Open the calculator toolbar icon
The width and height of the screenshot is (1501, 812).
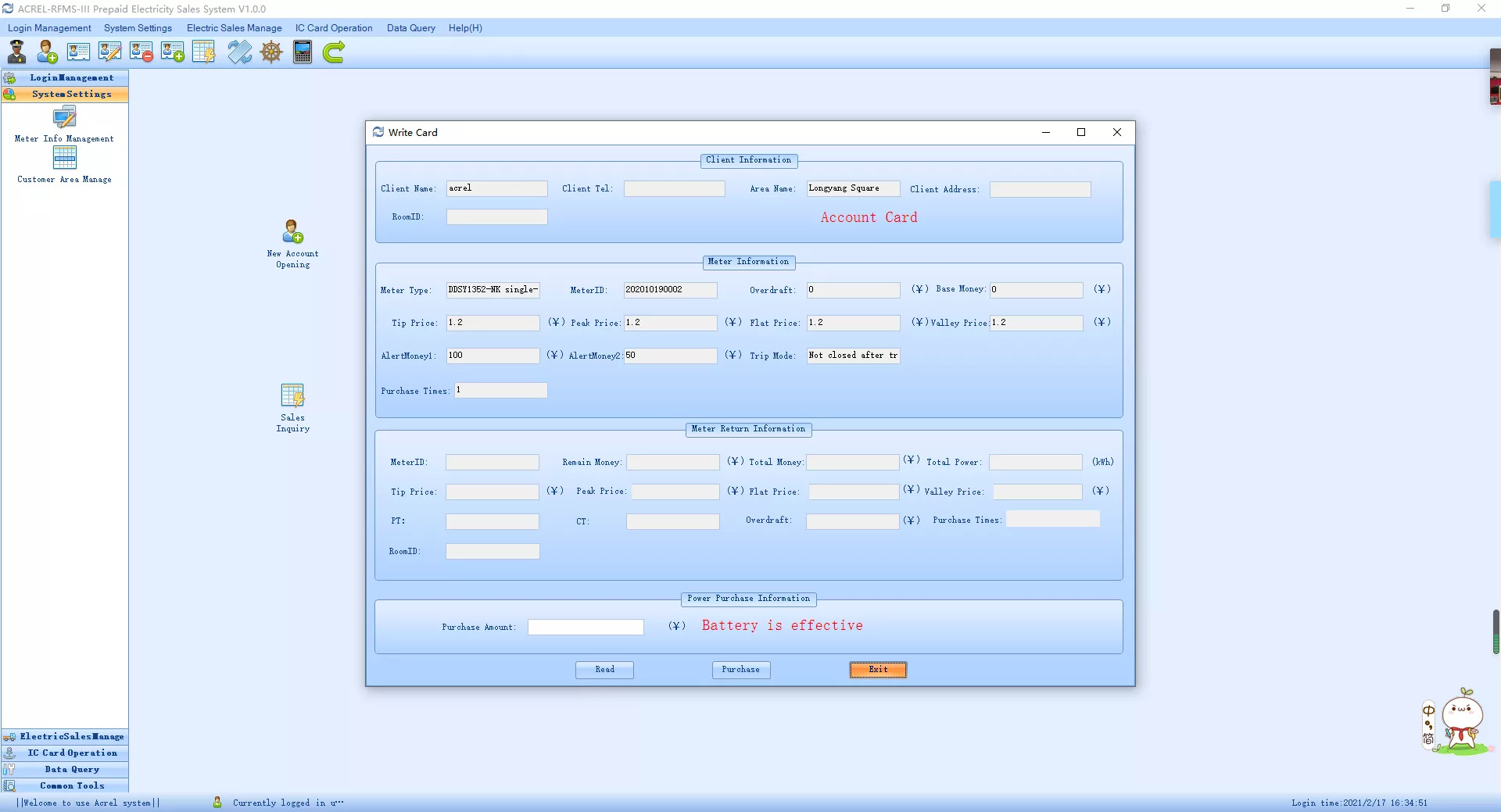303,52
